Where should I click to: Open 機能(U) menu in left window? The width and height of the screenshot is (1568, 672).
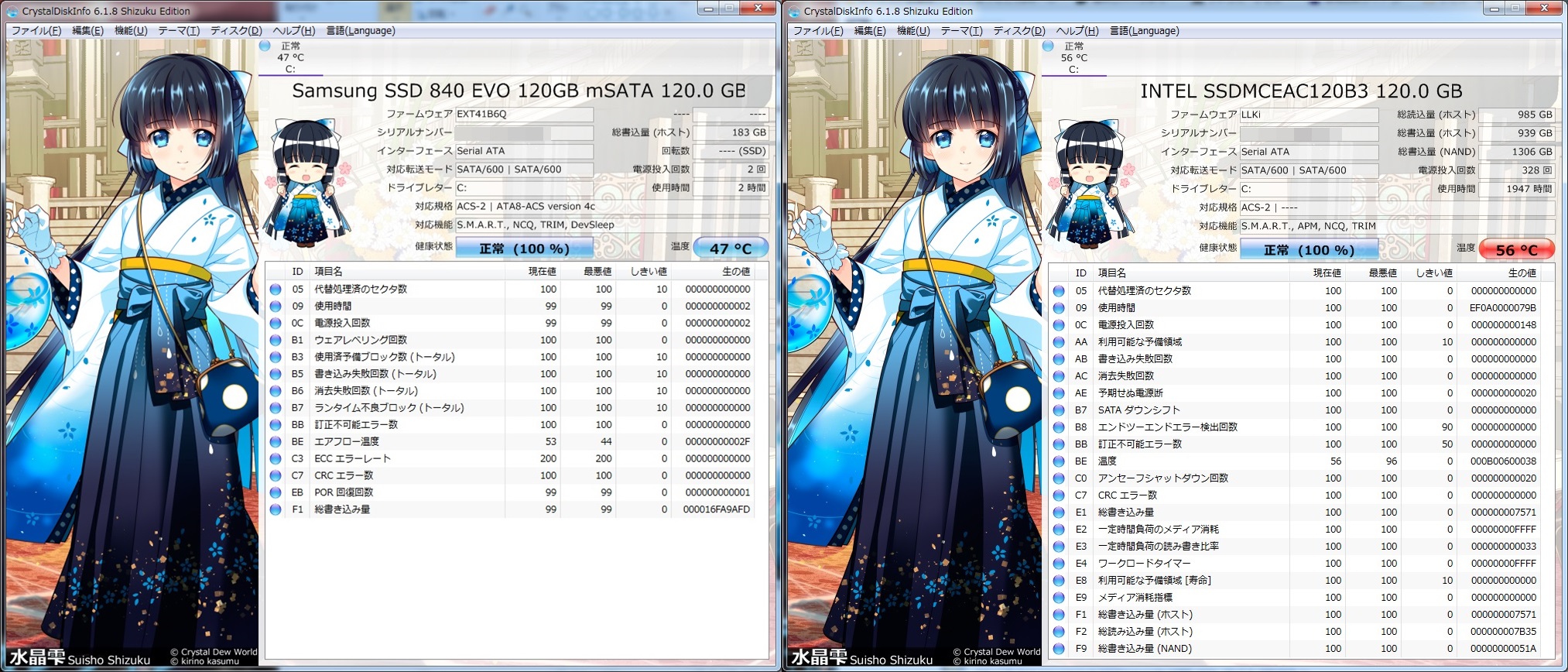131,31
